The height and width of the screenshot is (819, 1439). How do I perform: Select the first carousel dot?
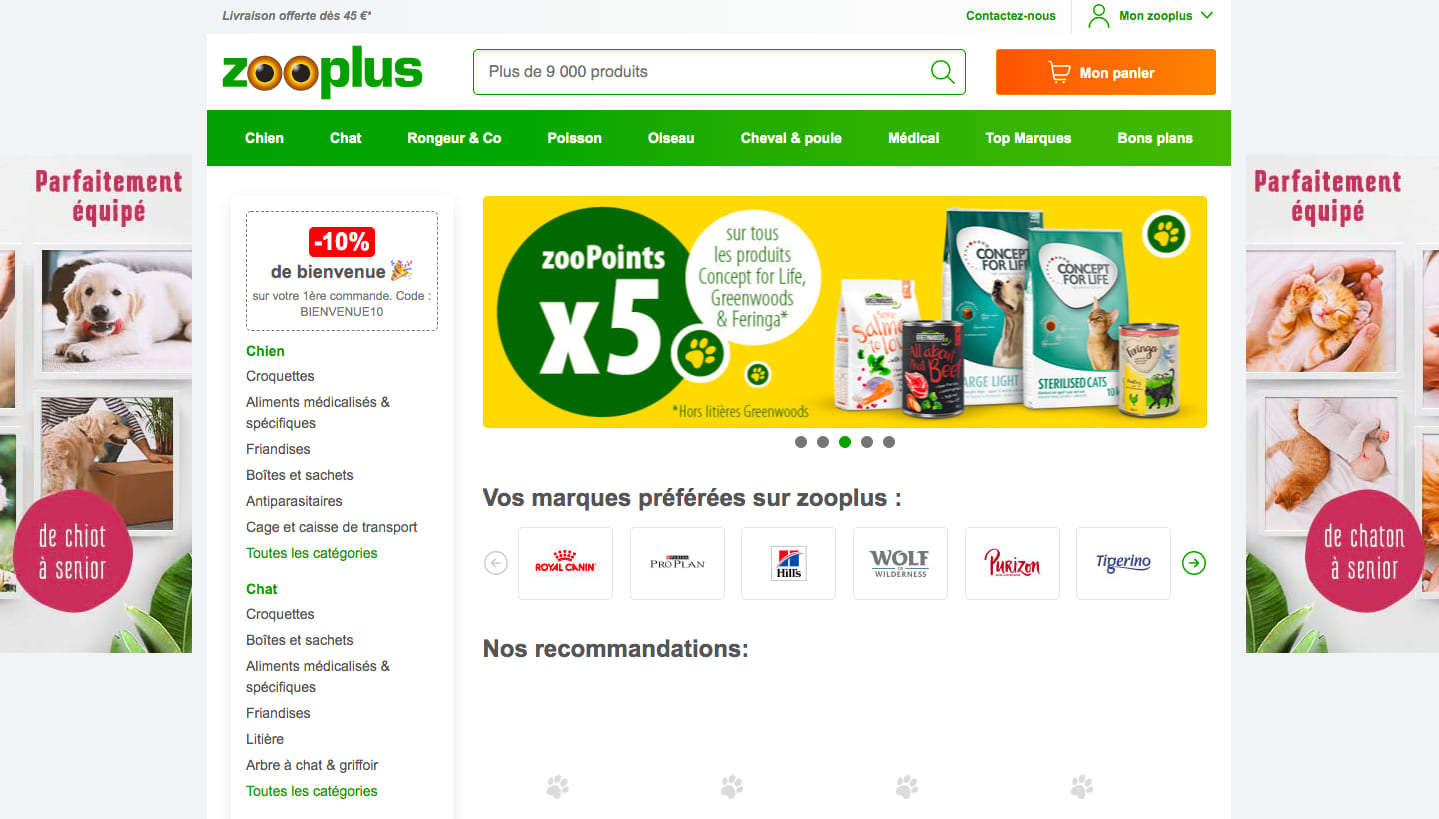click(801, 442)
